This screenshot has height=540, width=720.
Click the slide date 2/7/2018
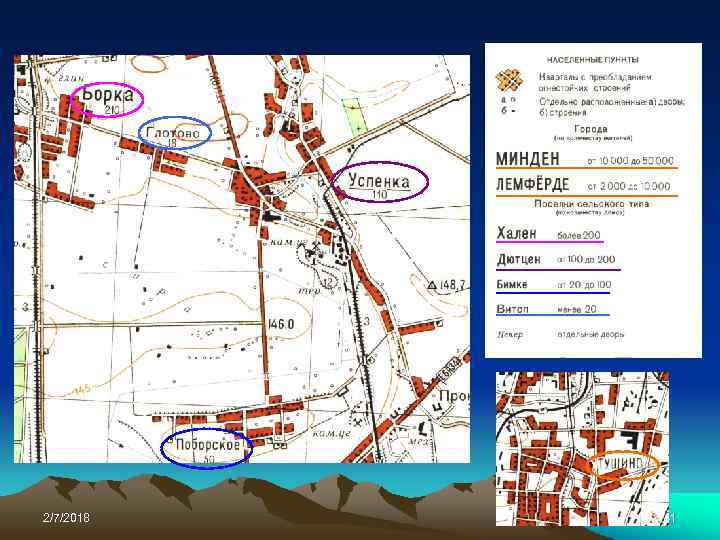pos(67,518)
